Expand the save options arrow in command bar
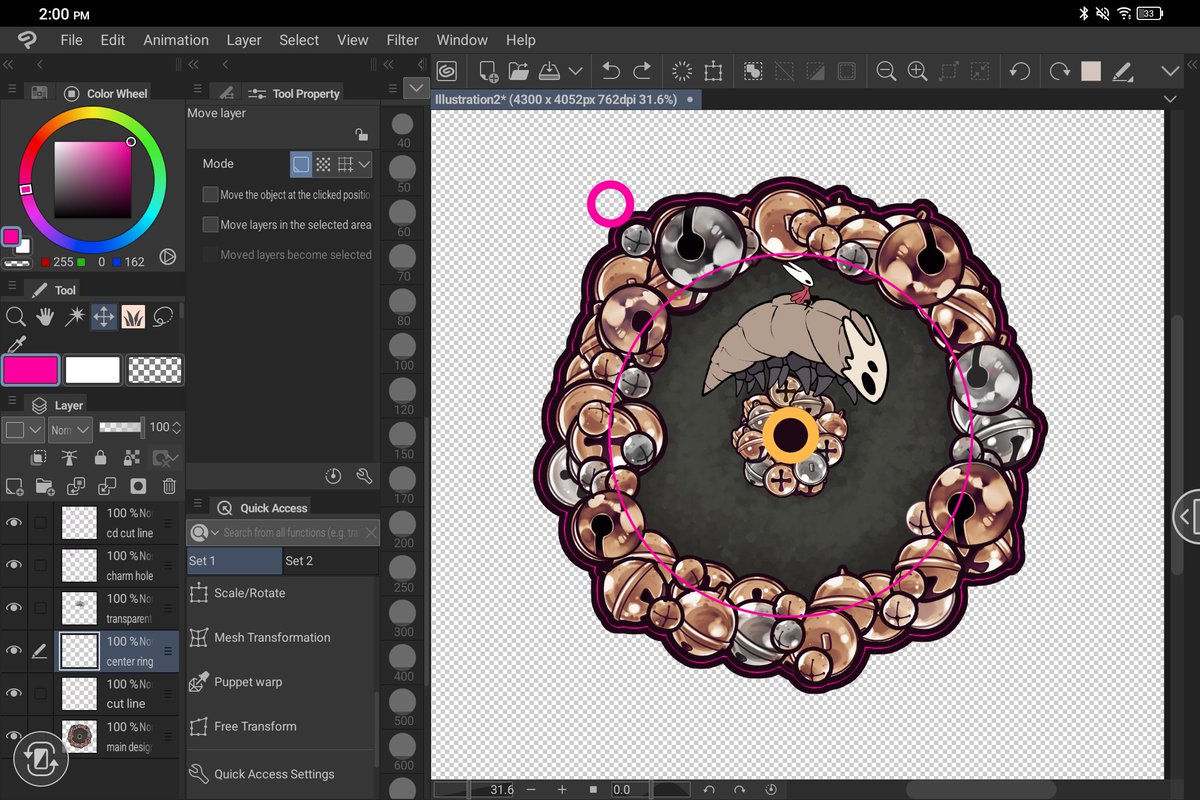The width and height of the screenshot is (1200, 800). pos(575,71)
